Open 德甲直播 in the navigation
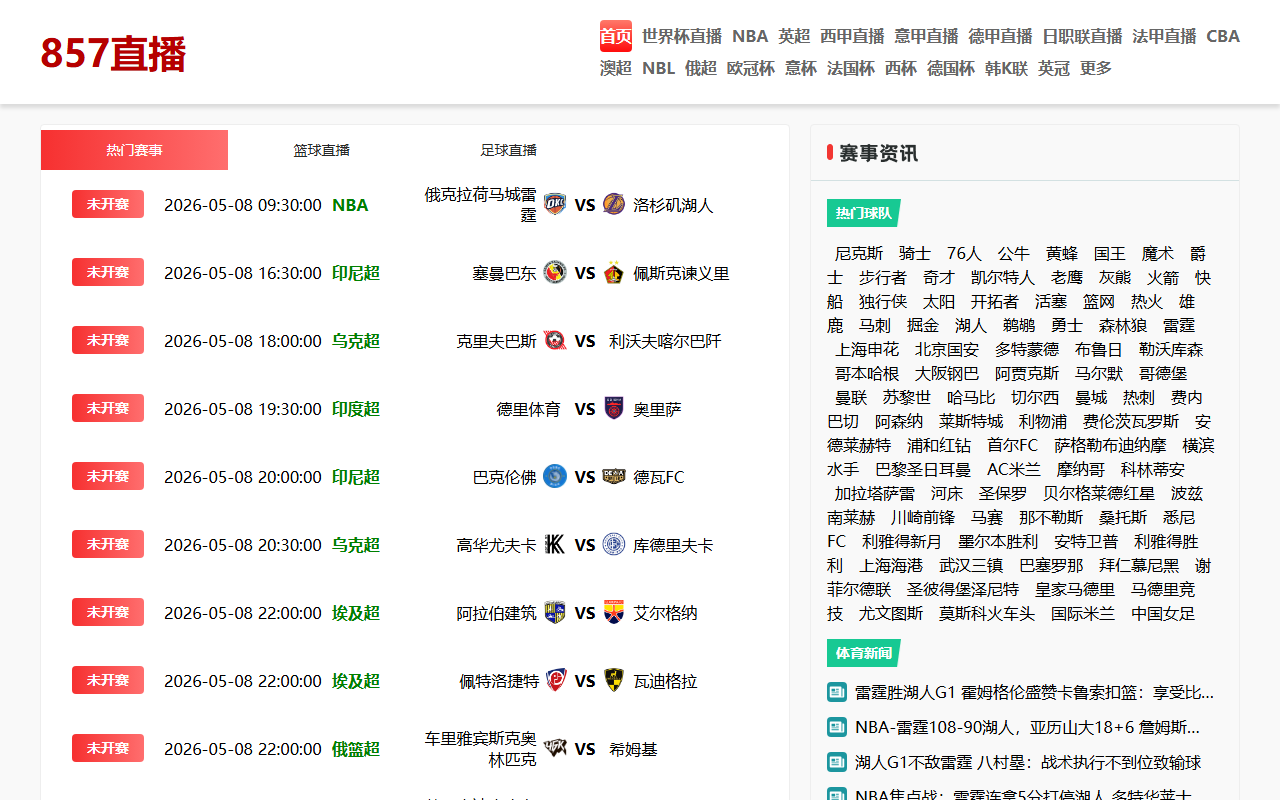The height and width of the screenshot is (800, 1280). [x=1000, y=36]
